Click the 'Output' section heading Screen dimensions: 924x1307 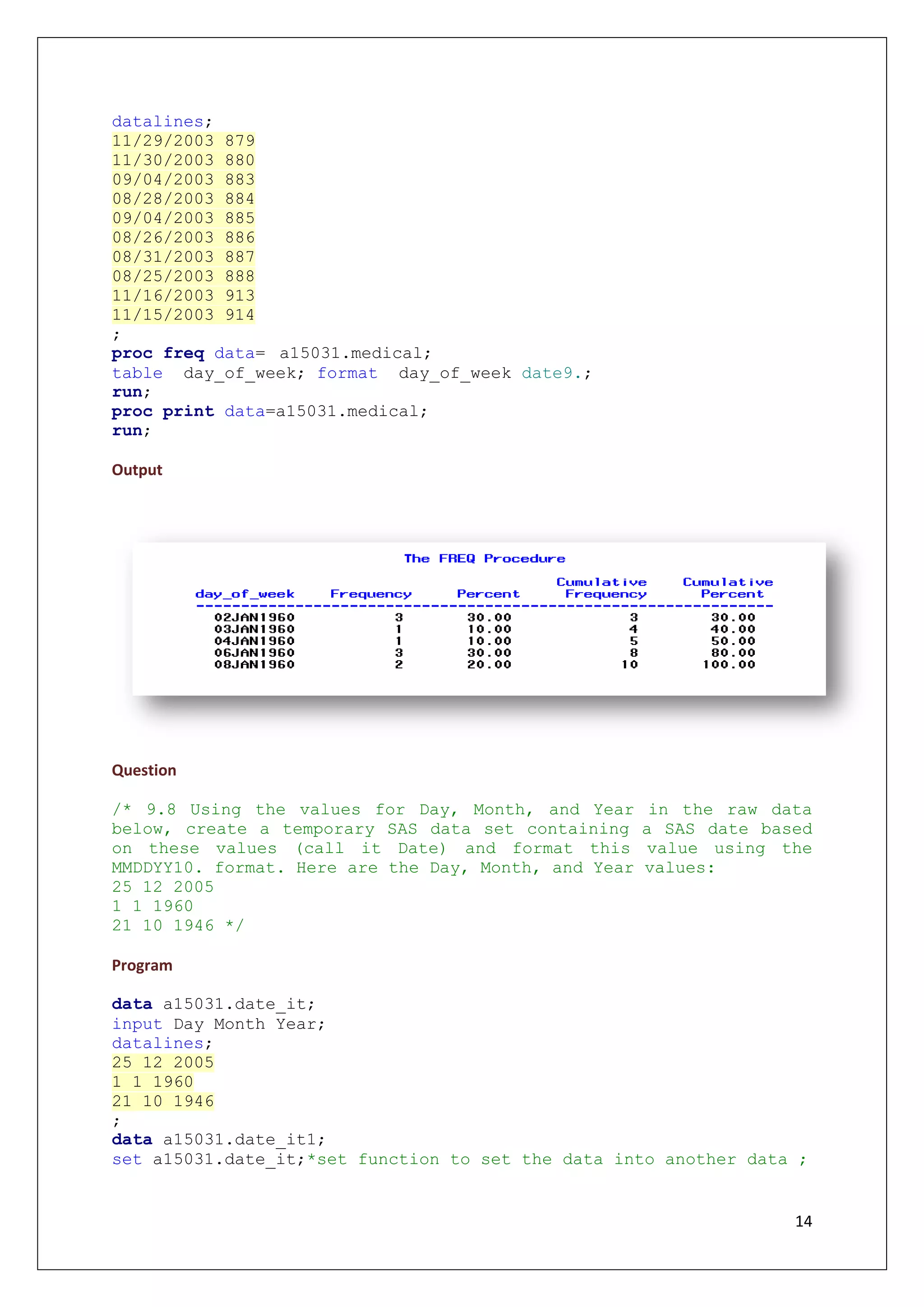pyautogui.click(x=137, y=470)
